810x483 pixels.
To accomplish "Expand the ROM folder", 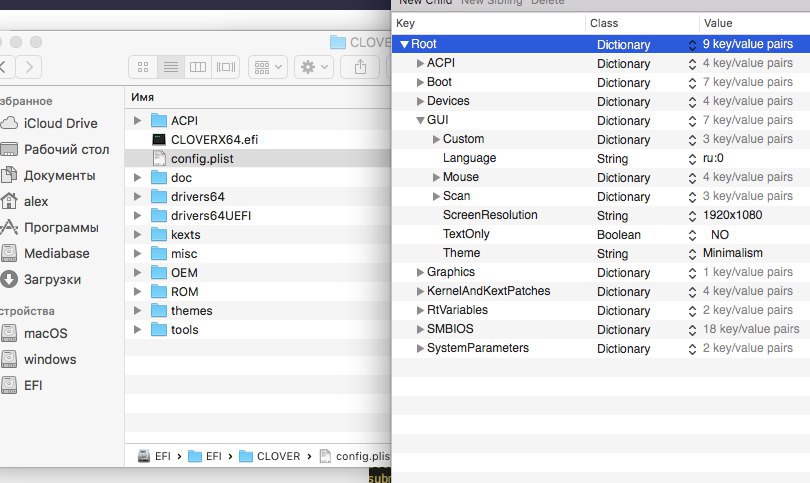I will click(137, 291).
